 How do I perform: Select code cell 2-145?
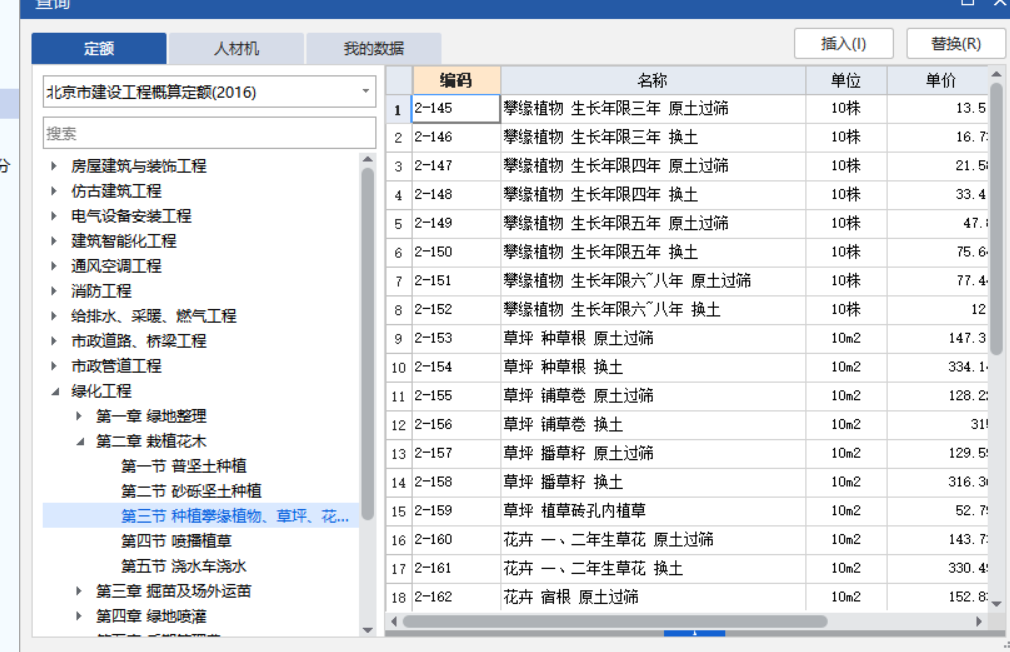[x=456, y=108]
